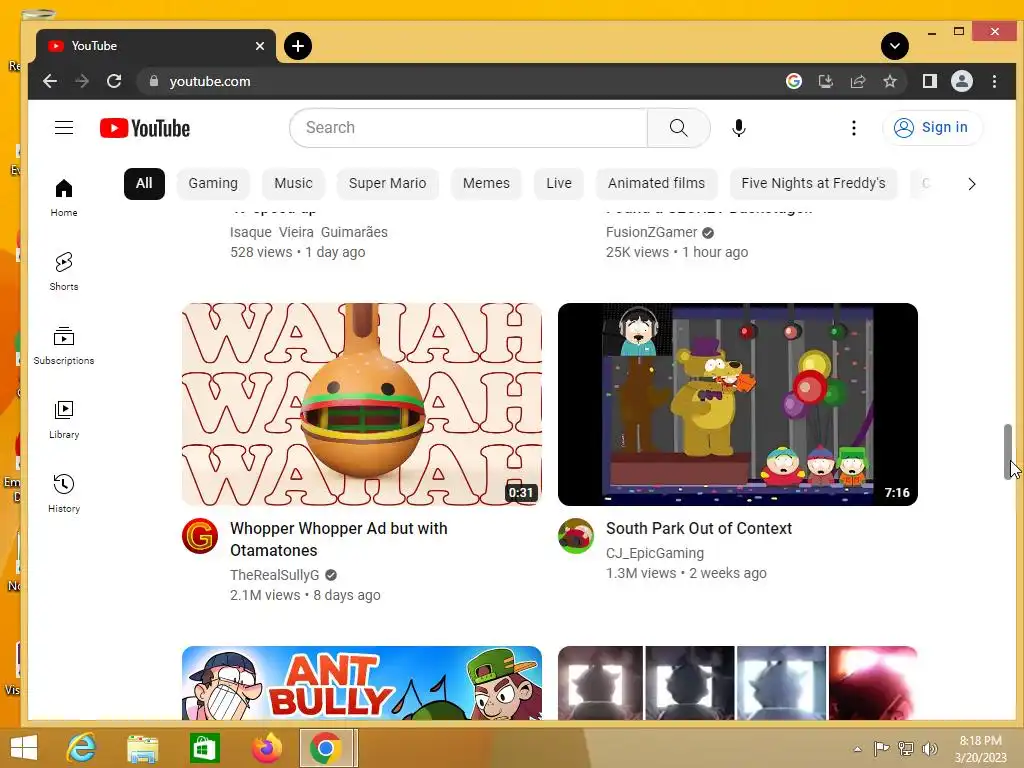Select the All filter chip

(144, 184)
